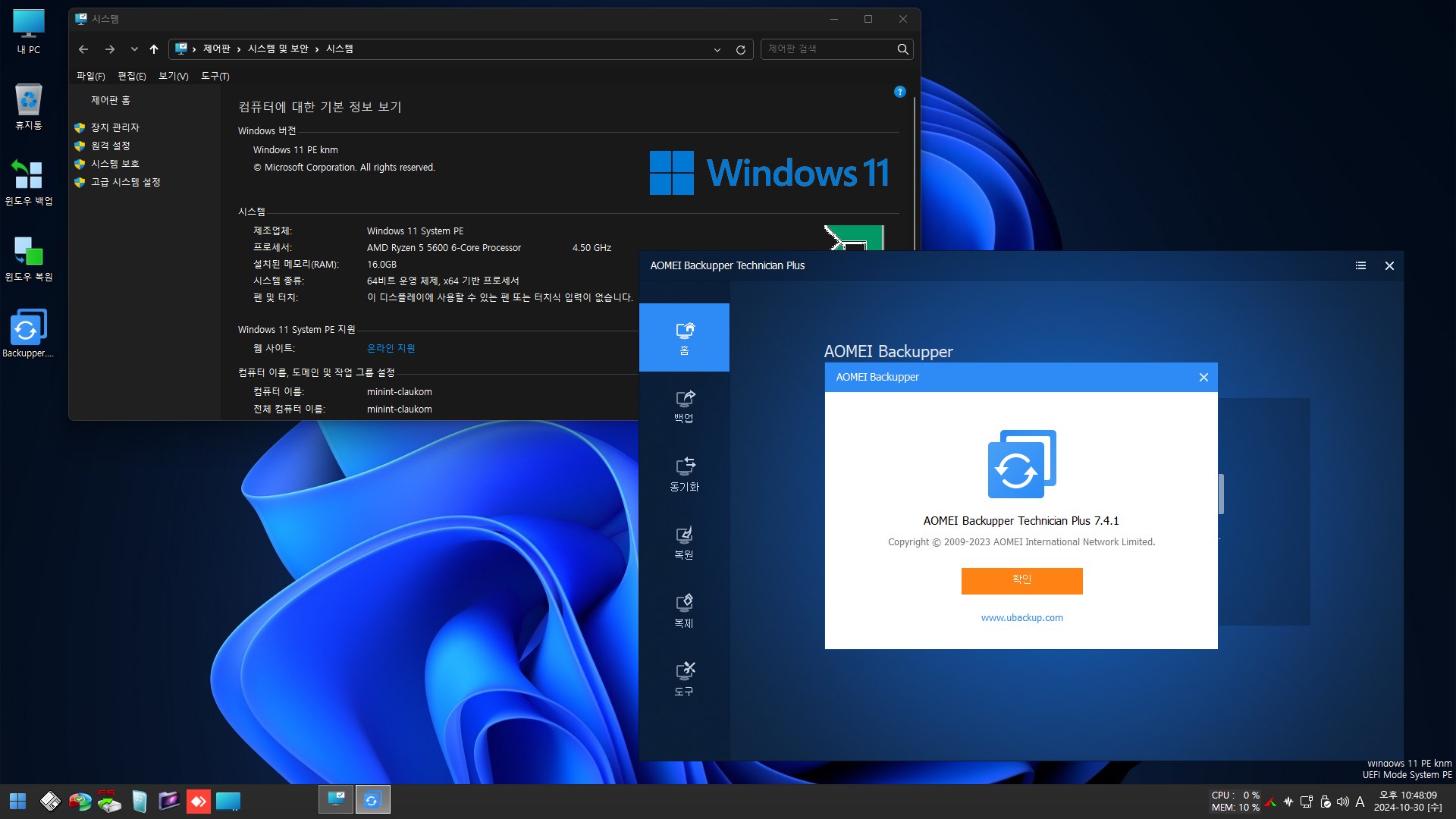Screen dimensions: 1456x819
Task: Click the 시스템 window title icon
Action: coord(81,19)
